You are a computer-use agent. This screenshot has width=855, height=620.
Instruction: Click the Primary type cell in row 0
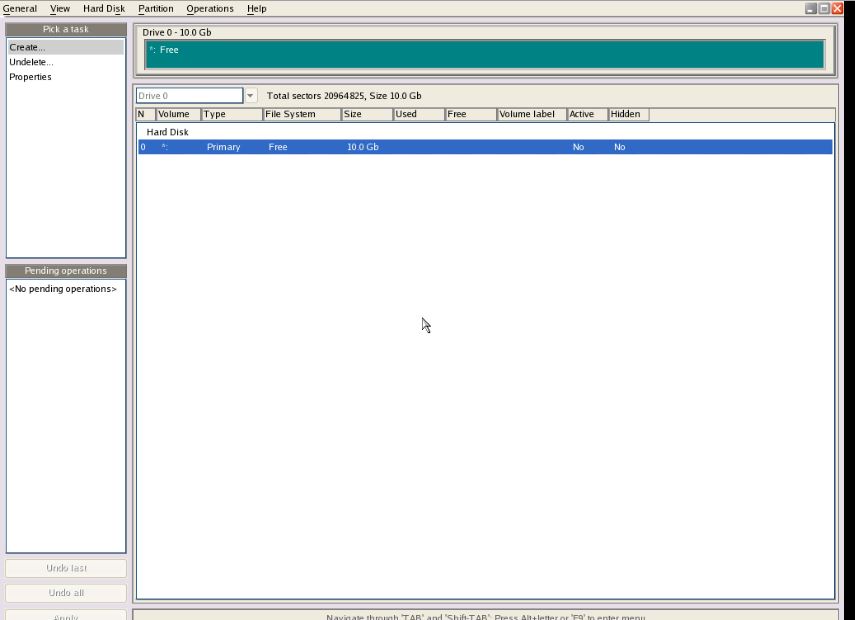(224, 147)
